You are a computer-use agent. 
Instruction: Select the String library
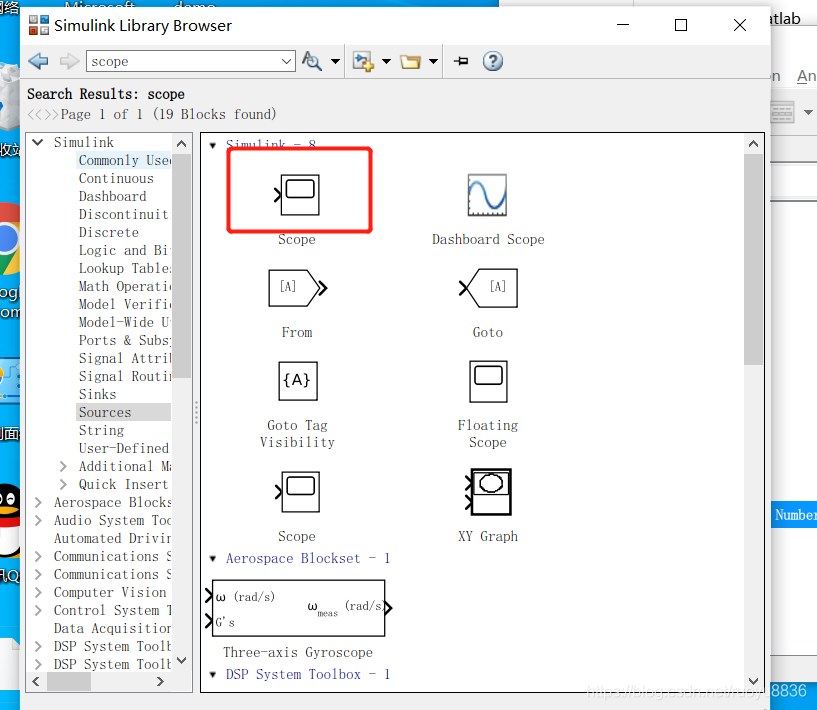tap(102, 430)
